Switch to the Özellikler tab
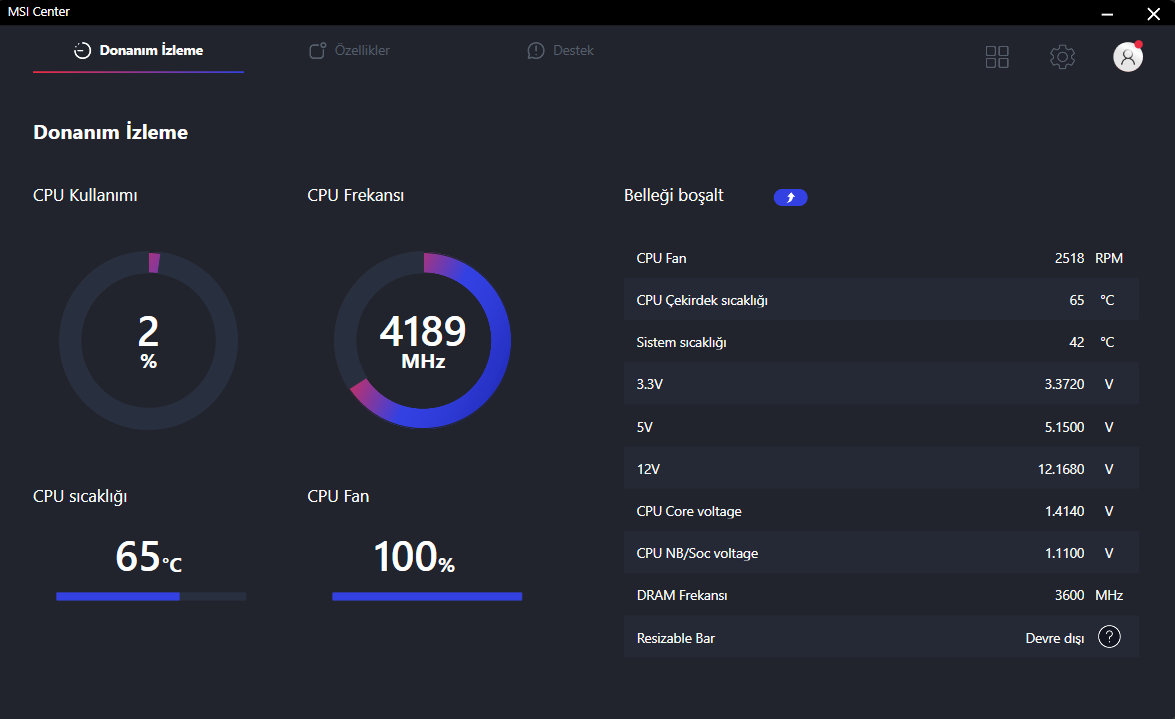Viewport: 1175px width, 719px height. (x=349, y=50)
